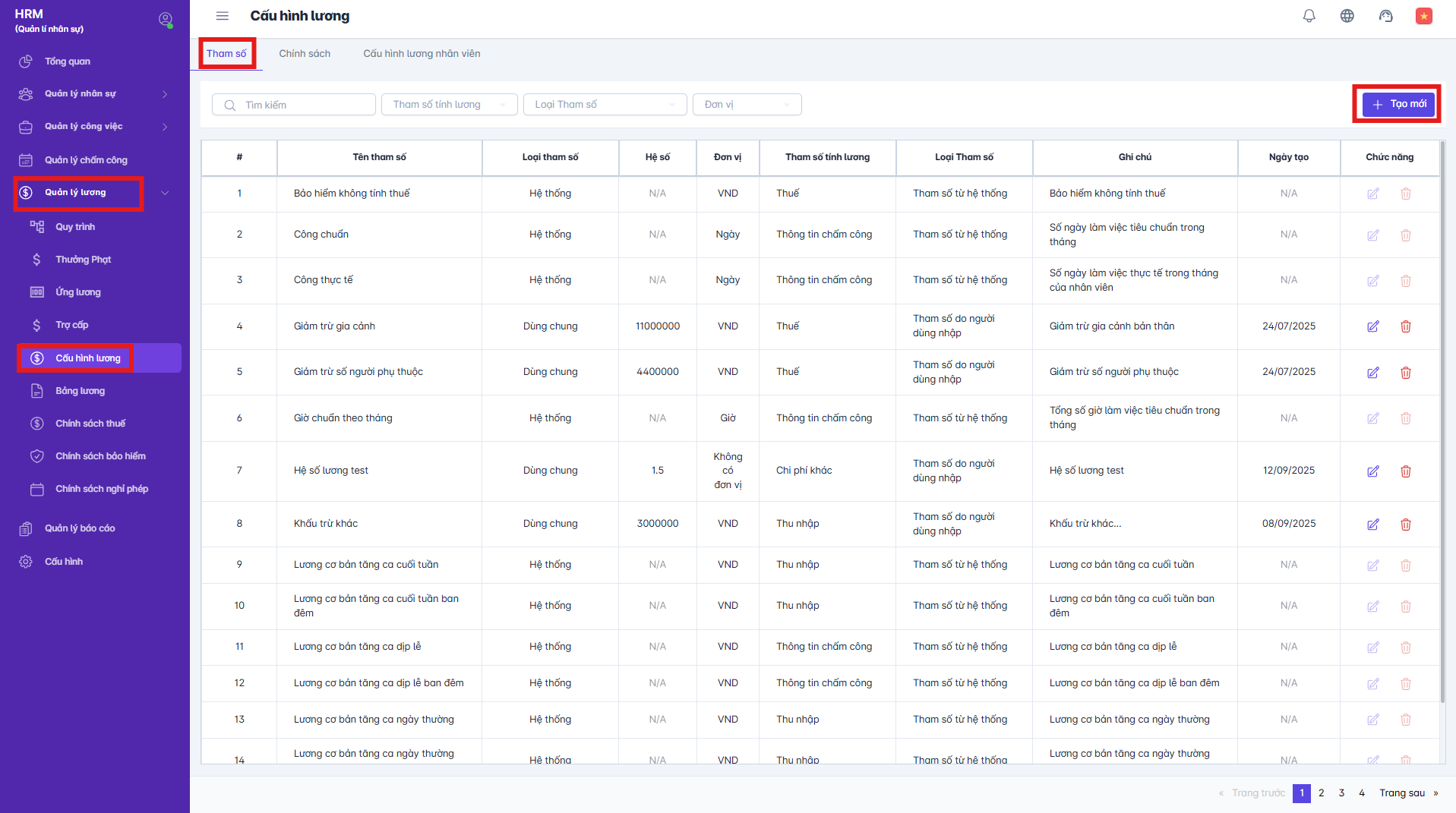
Task: Edit the Giảm trừ gia cảnh row
Action: point(1372,326)
